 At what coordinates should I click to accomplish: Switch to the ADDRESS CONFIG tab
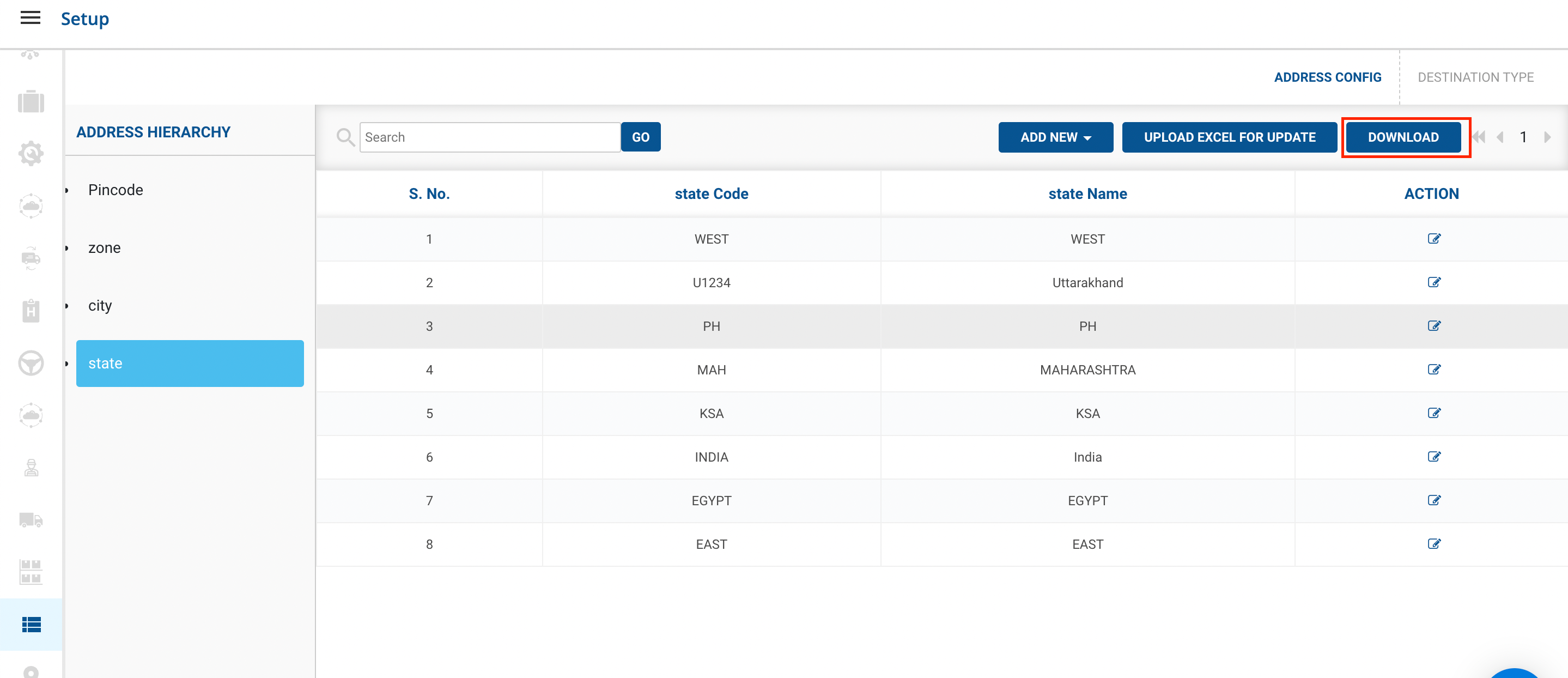tap(1327, 77)
